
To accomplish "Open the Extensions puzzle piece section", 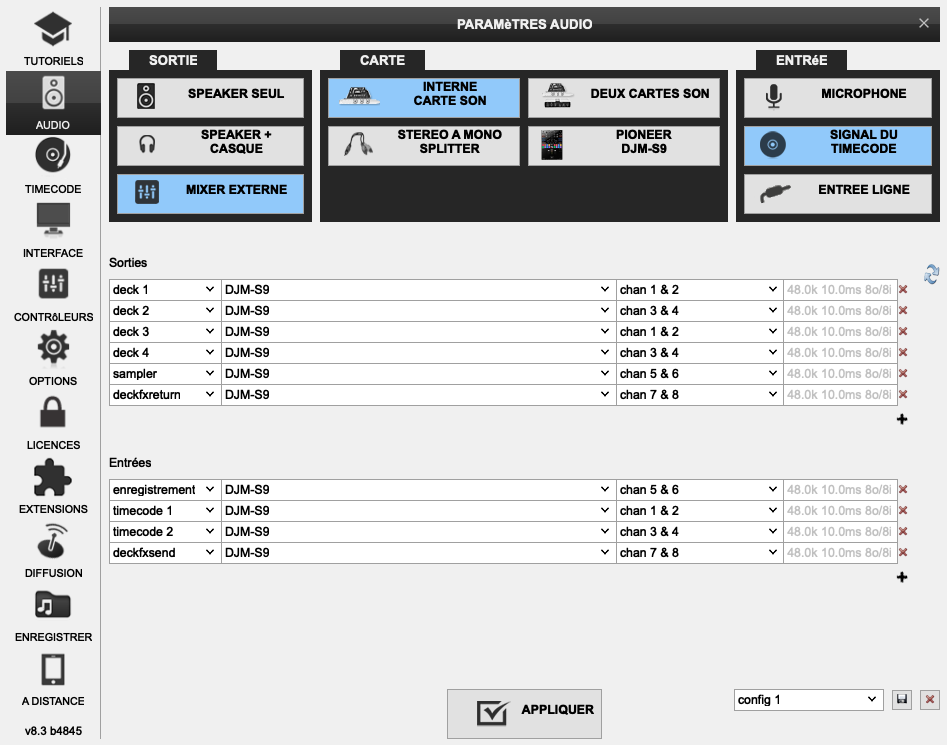I will click(x=53, y=487).
